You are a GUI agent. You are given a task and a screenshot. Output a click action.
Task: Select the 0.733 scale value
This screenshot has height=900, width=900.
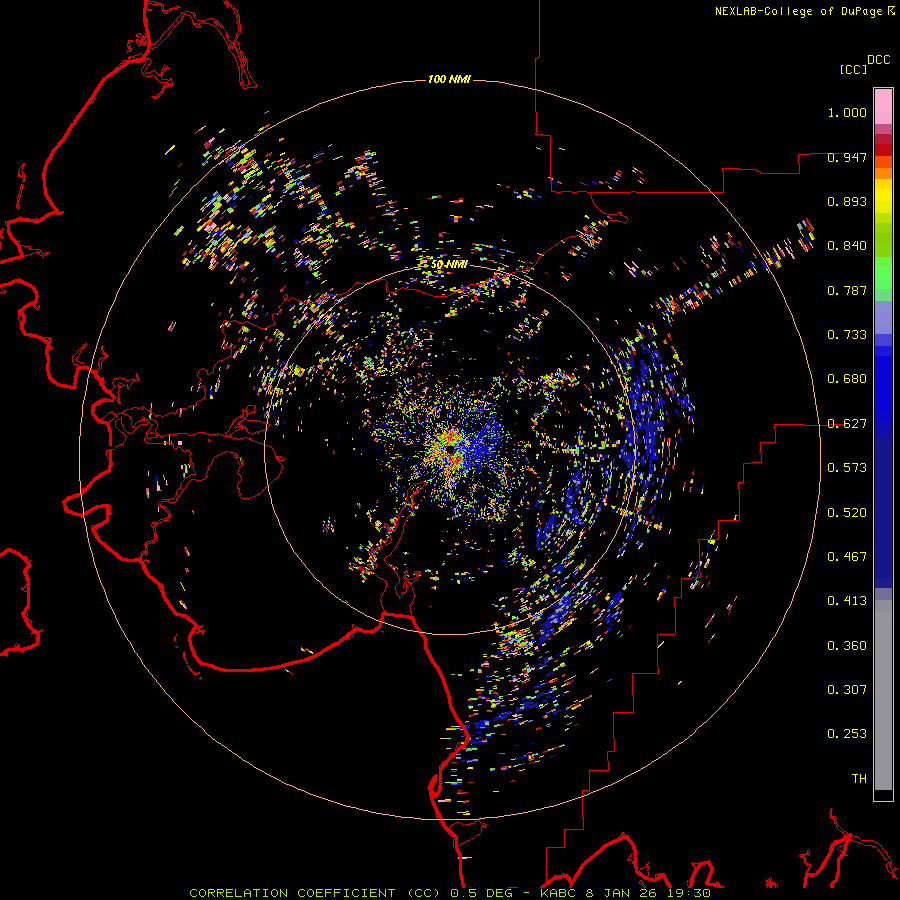click(847, 335)
